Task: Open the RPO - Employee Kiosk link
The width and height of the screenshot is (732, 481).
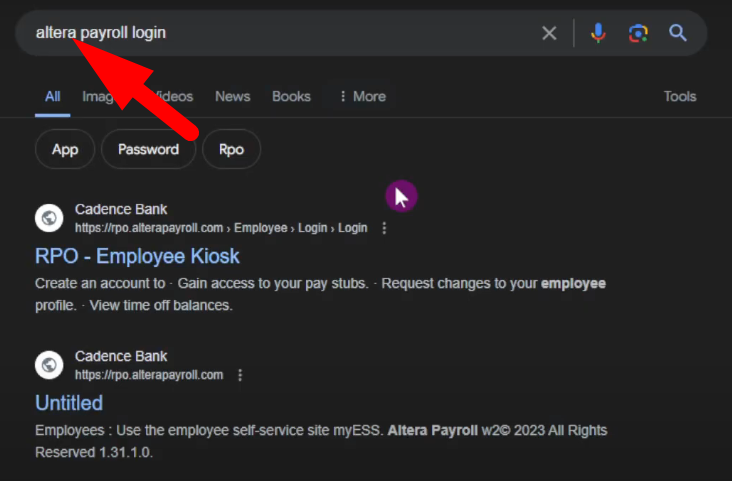Action: coord(137,256)
